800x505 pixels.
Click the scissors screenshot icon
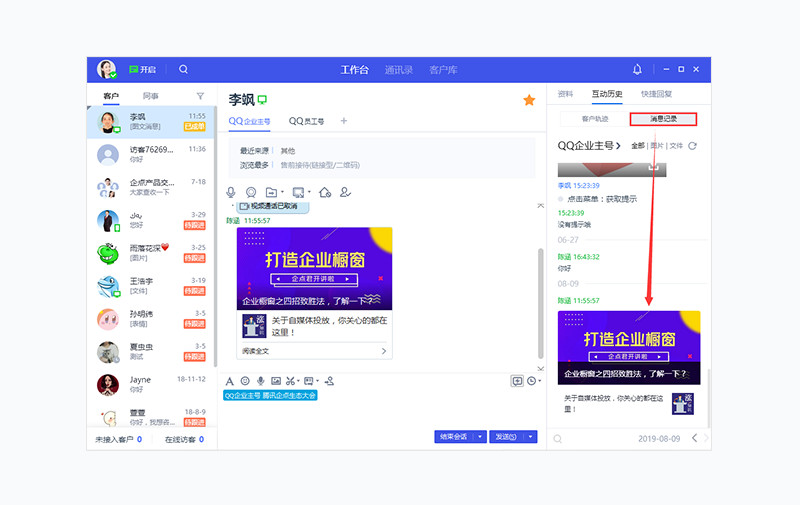[290, 381]
